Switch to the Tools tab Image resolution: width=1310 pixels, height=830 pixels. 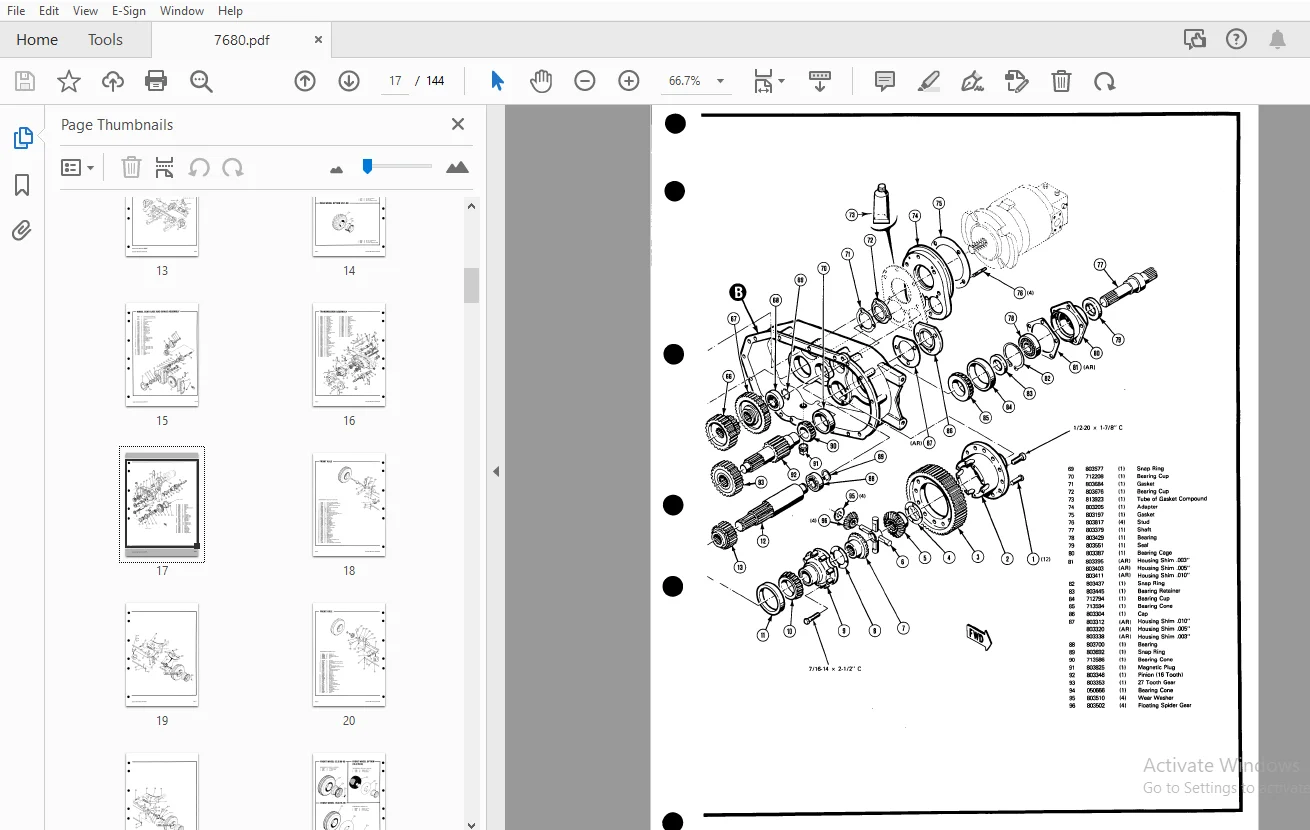(105, 40)
